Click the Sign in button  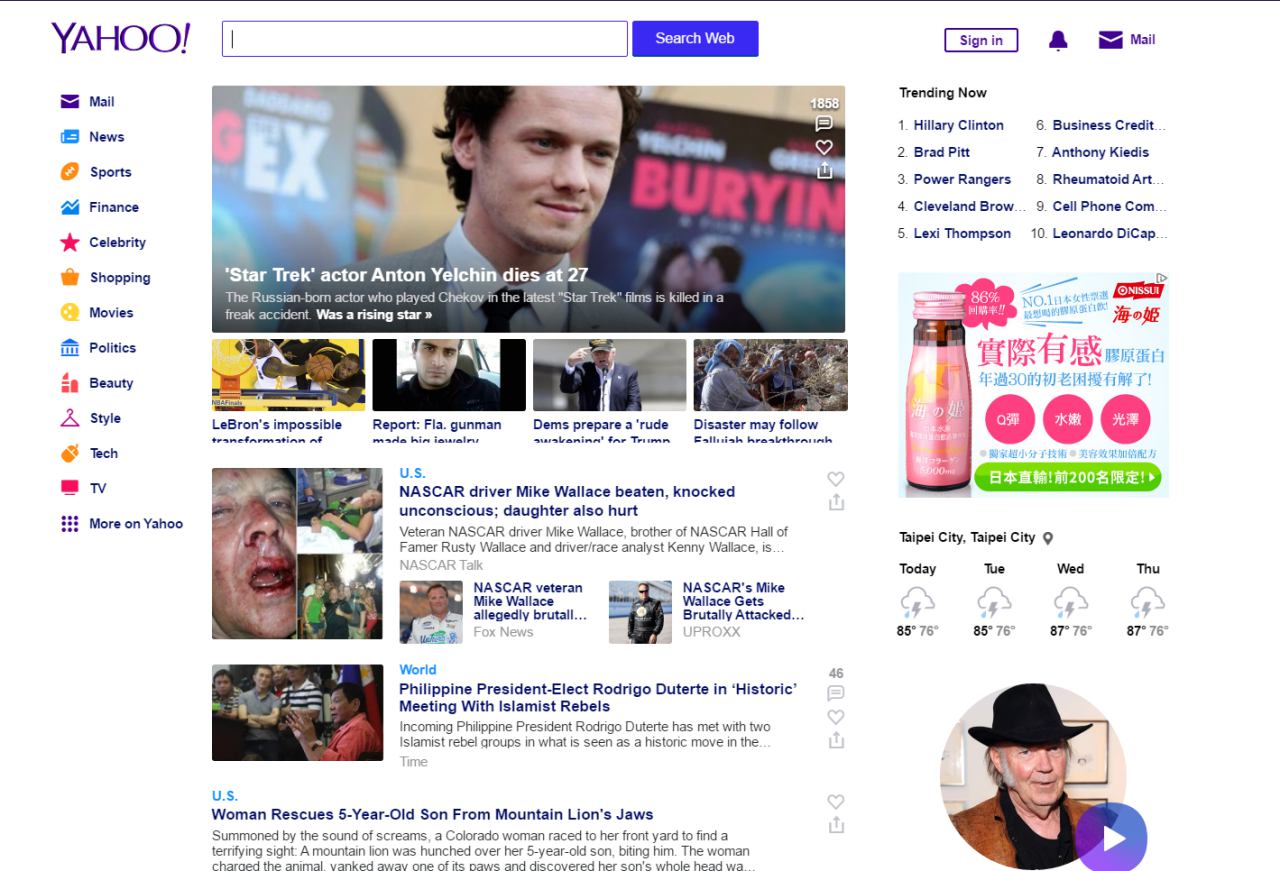point(981,40)
